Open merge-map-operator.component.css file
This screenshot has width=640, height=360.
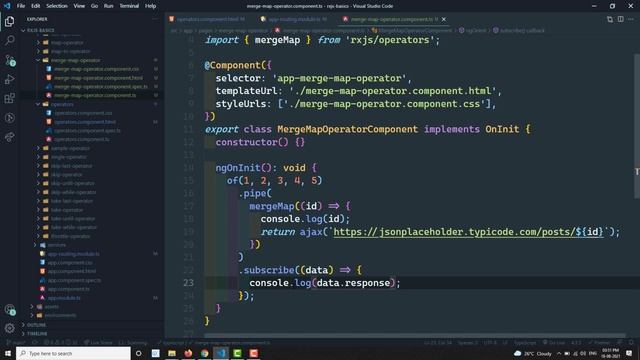pyautogui.click(x=96, y=69)
